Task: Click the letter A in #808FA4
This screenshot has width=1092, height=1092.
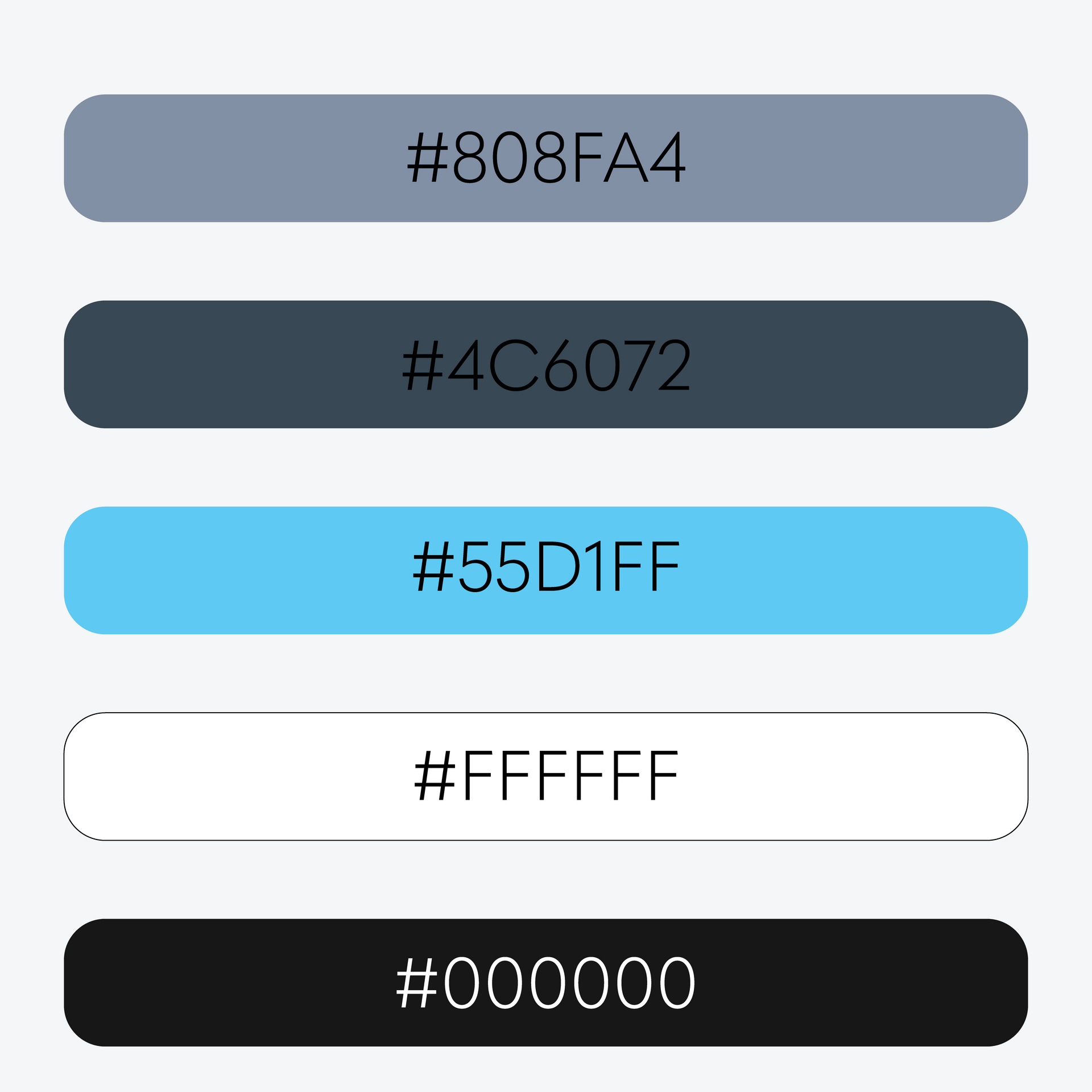Action: point(626,158)
